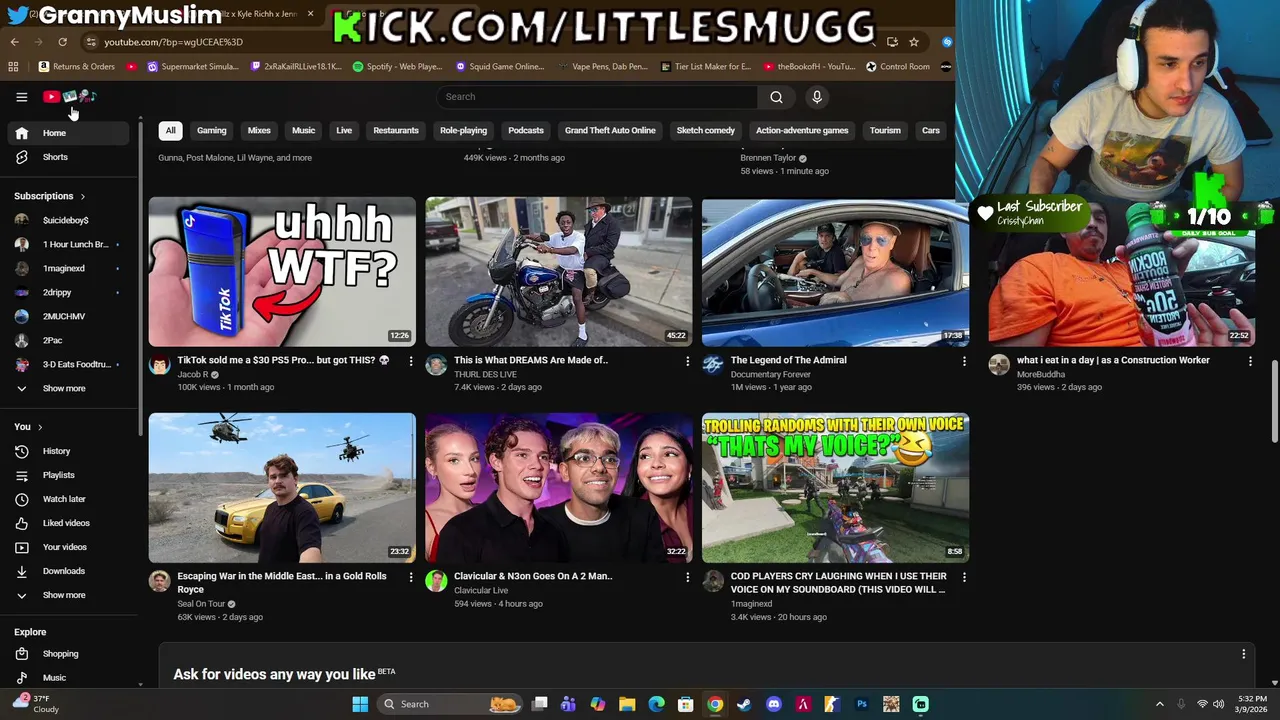Screen dimensions: 1280x720
Task: Open the TikTok uhhh WTF video thumbnail
Action: tap(282, 272)
